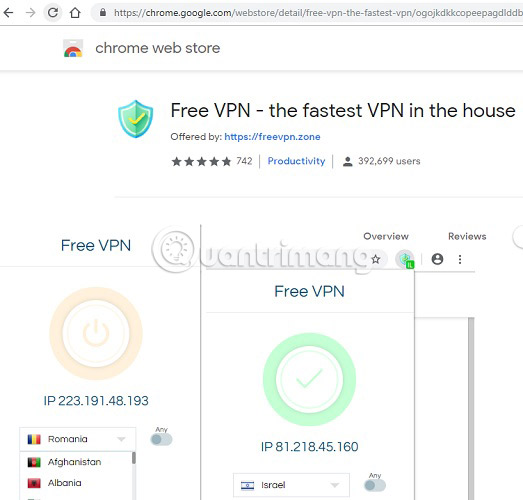The width and height of the screenshot is (523, 500).
Task: Click the browser back arrow
Action: tap(9, 13)
